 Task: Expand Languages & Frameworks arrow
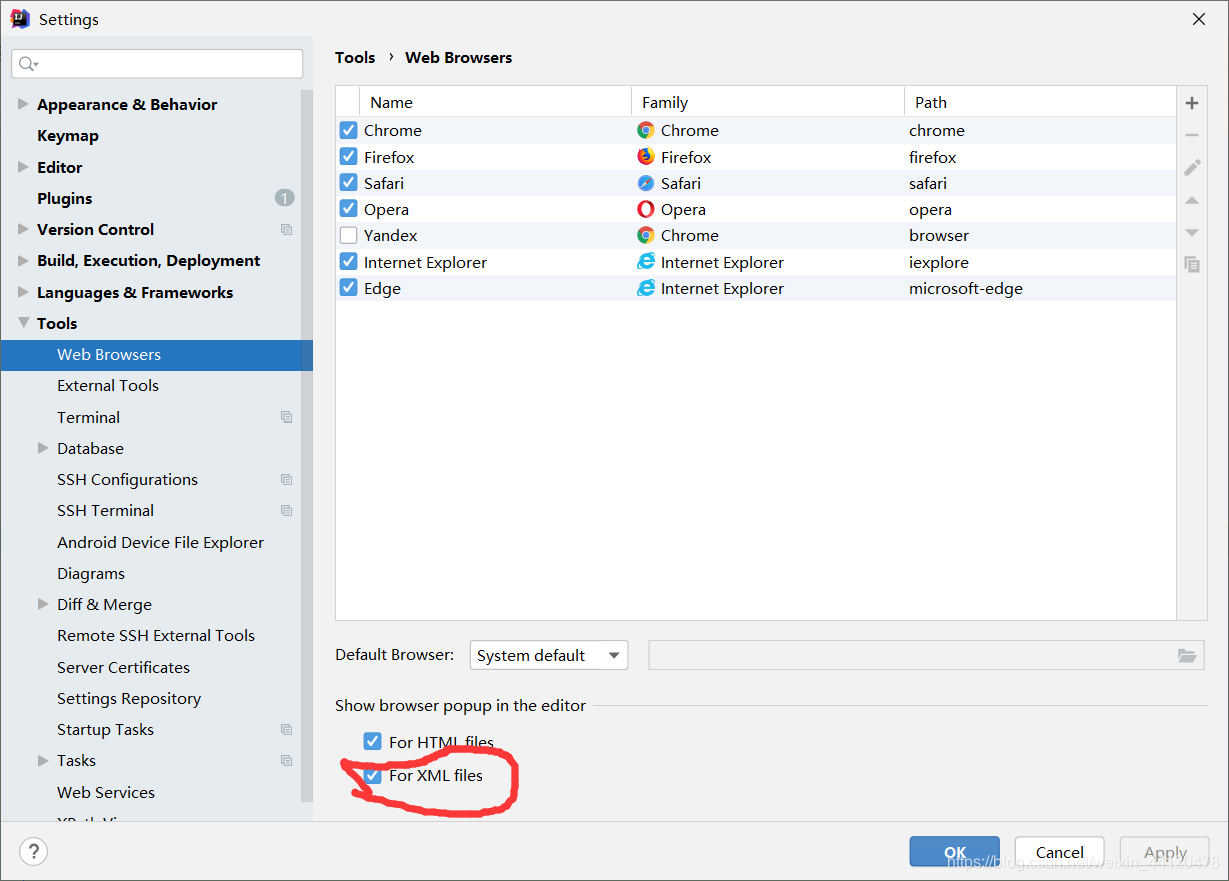point(23,292)
